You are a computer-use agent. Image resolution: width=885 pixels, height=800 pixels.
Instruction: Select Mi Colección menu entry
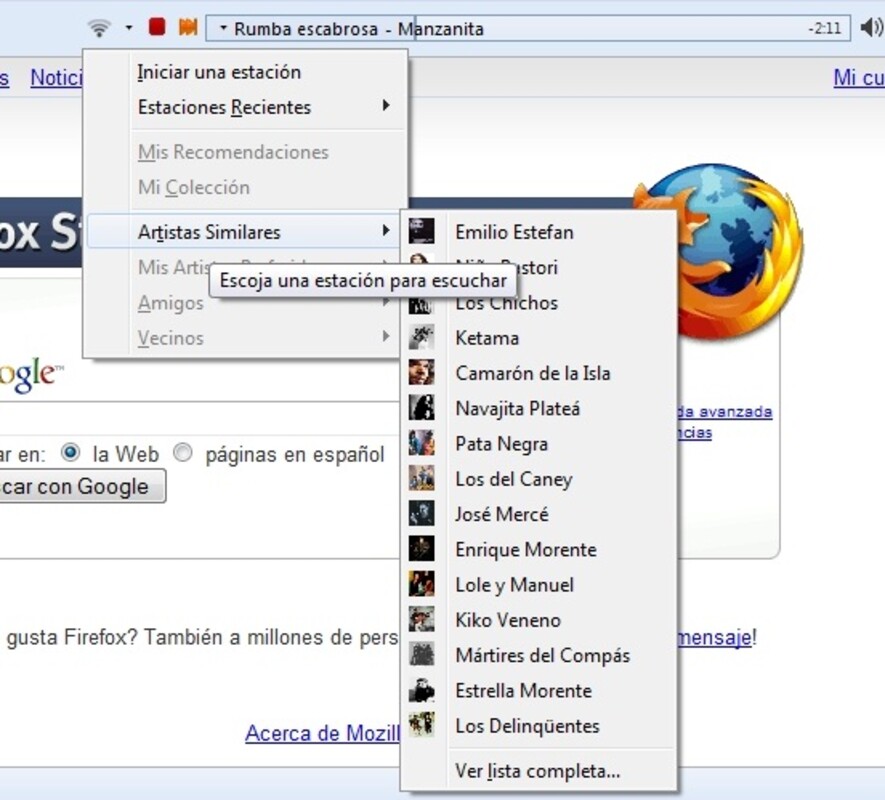247,187
